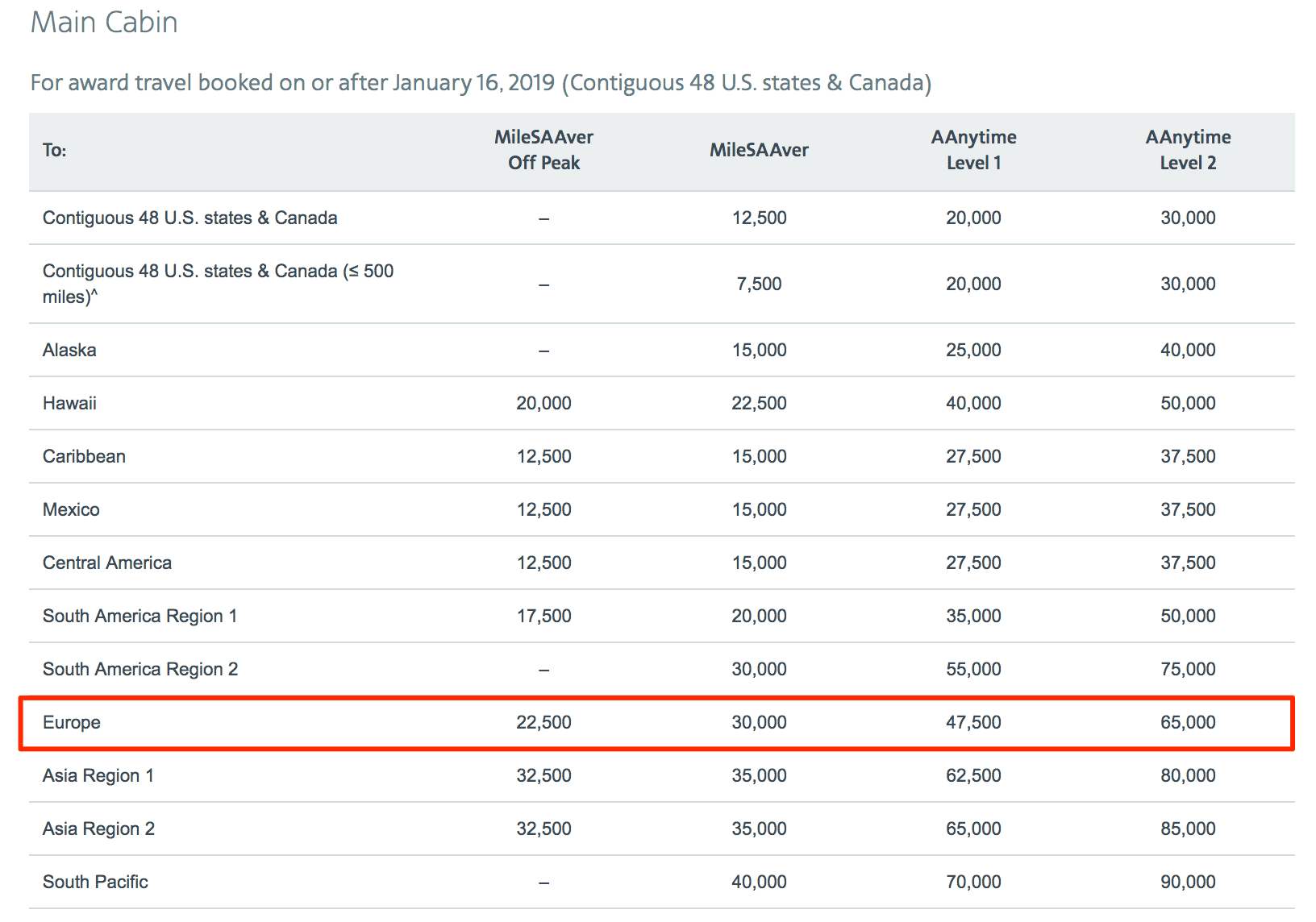The image size is (1316, 922).
Task: Click South Pacific's 90,000 Level 2 value
Action: (x=1188, y=882)
